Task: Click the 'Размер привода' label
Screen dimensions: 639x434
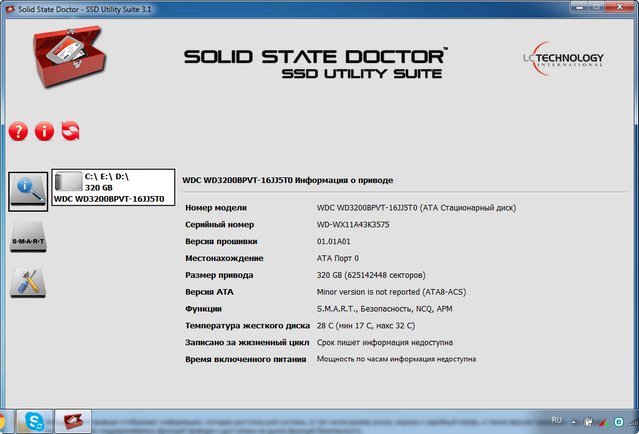Action: click(219, 275)
